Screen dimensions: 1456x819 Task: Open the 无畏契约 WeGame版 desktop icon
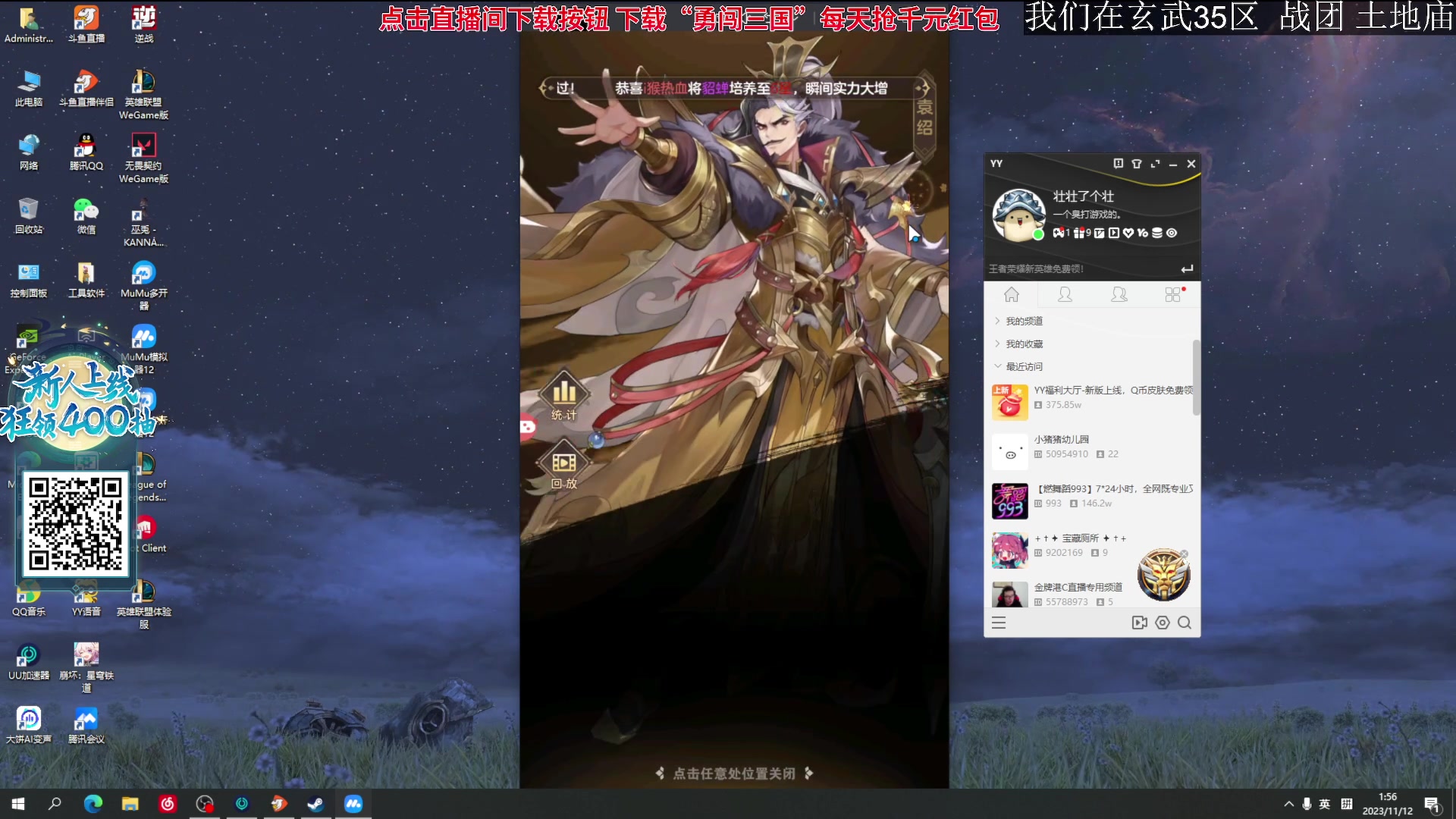(144, 158)
